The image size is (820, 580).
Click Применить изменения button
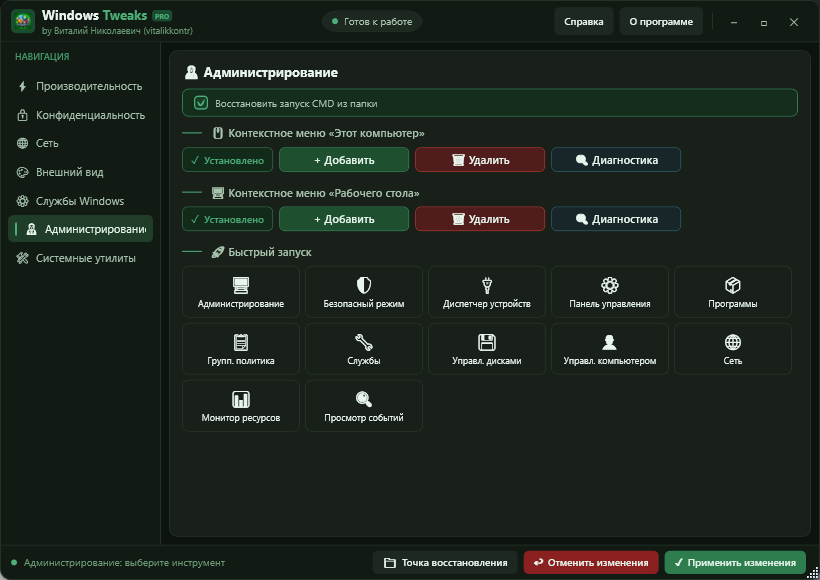tap(735, 563)
